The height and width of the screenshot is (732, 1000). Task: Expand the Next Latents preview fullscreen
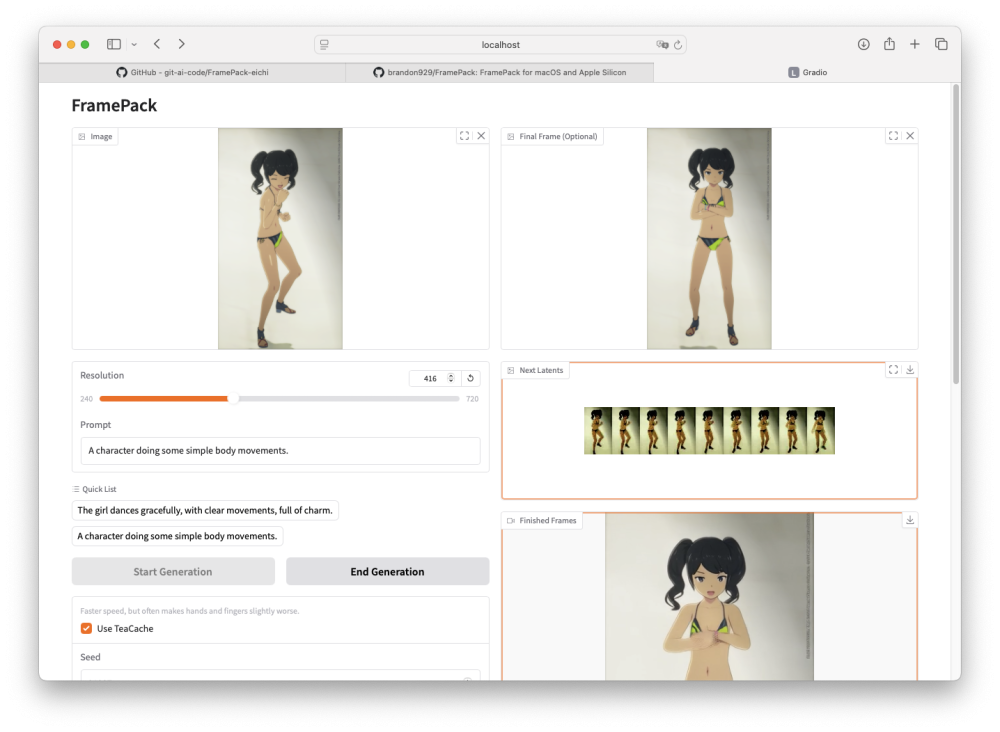click(893, 370)
